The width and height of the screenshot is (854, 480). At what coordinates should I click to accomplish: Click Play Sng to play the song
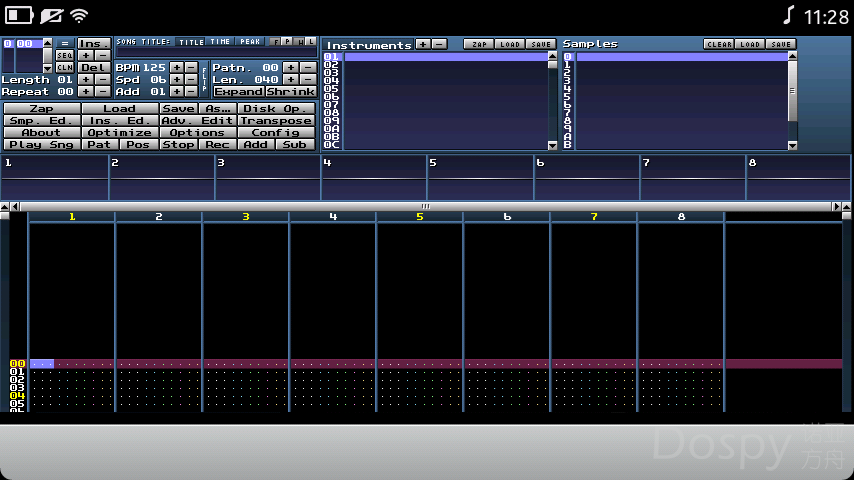pyautogui.click(x=41, y=144)
